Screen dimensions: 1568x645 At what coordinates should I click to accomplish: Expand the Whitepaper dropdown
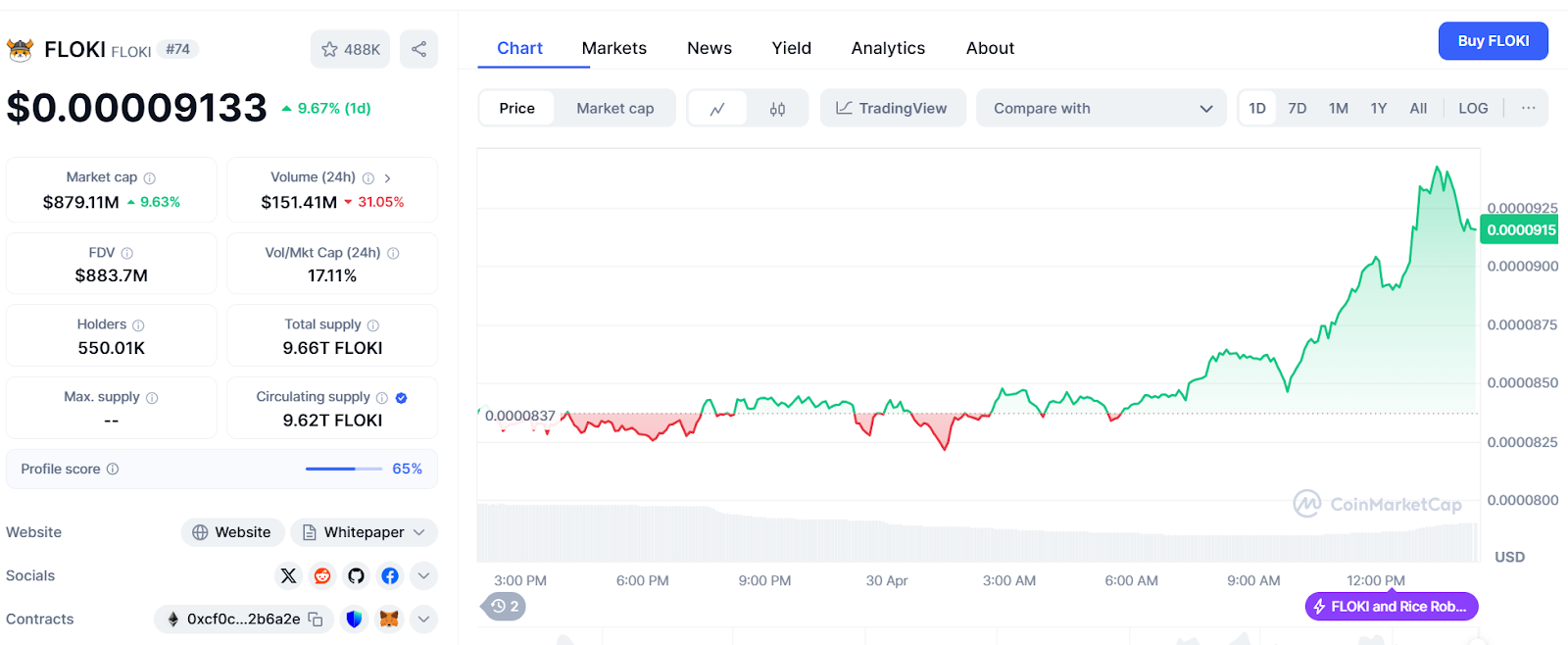tap(365, 532)
